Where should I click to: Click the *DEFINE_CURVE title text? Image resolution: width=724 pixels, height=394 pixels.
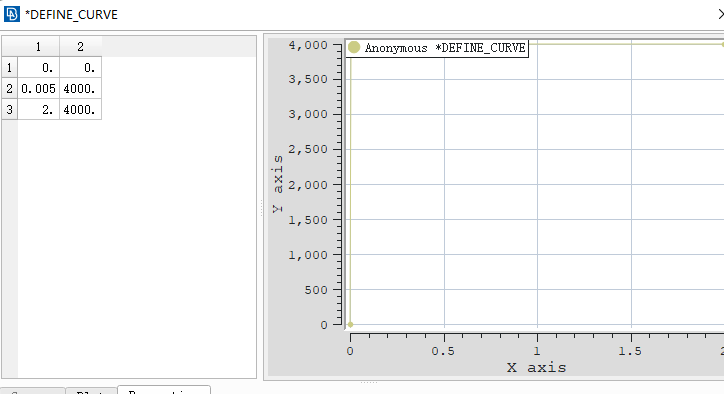coord(72,15)
